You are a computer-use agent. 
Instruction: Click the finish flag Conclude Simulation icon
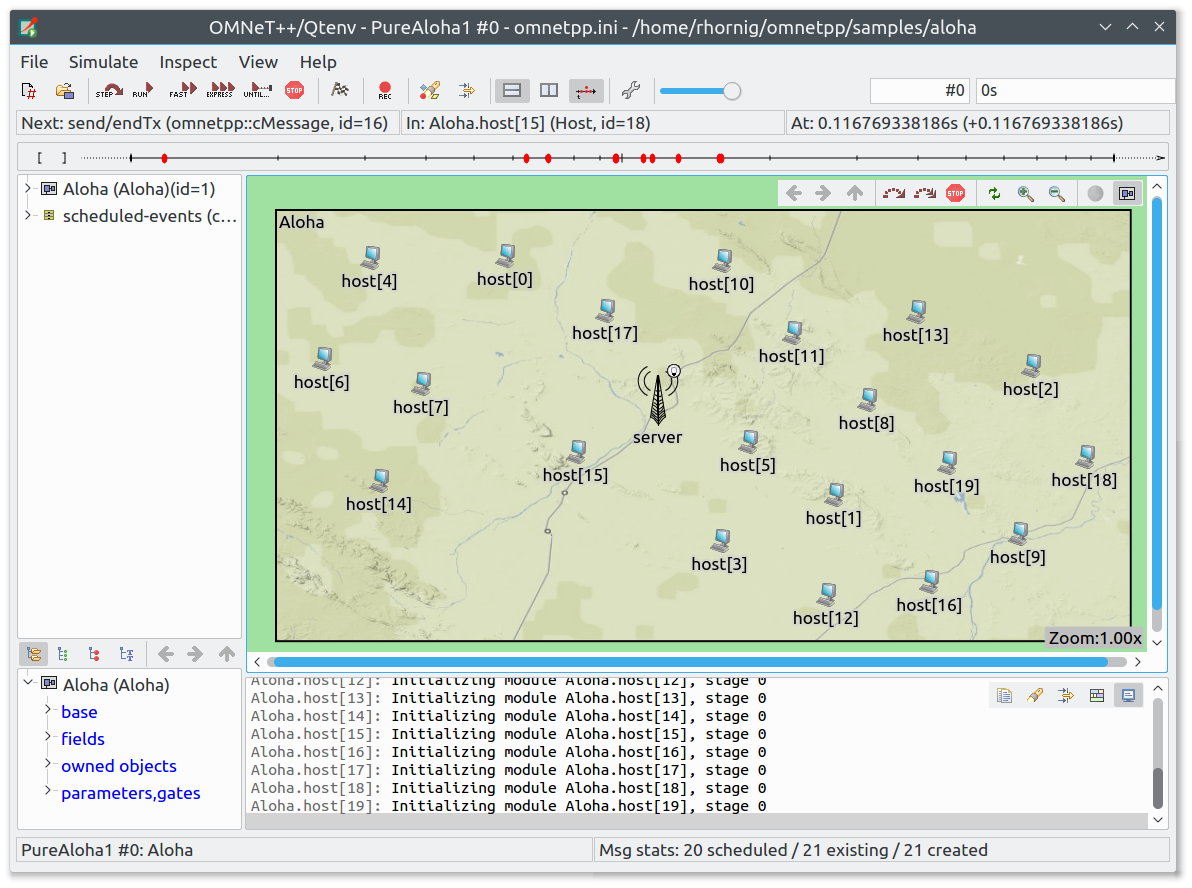[340, 91]
